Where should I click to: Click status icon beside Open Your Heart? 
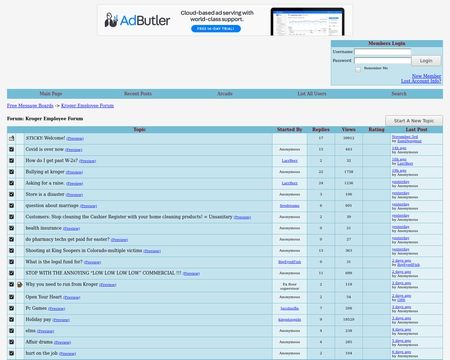(x=12, y=297)
